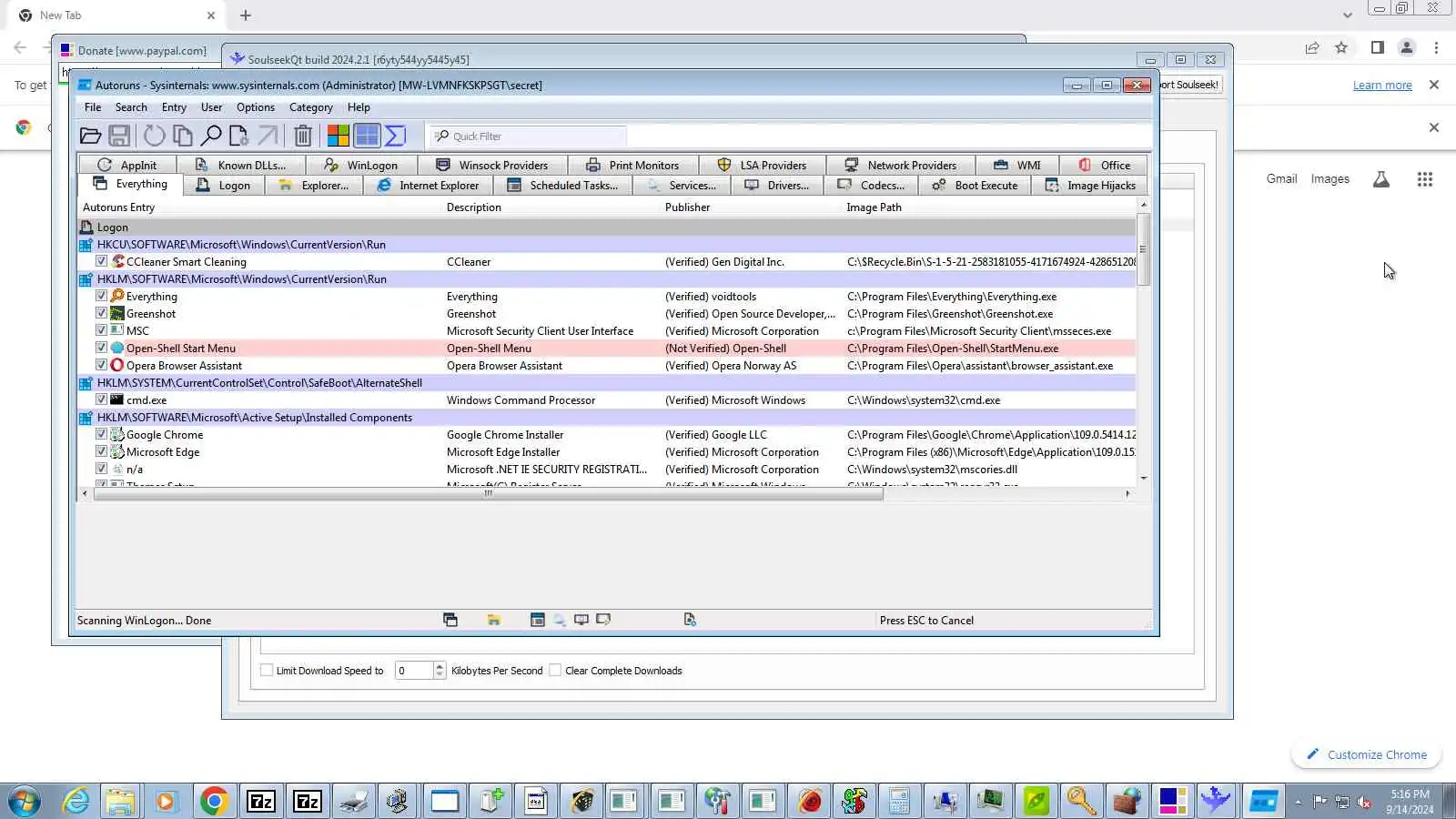Image resolution: width=1456 pixels, height=819 pixels.
Task: Enable Limit Download Speed checkbox in Soulseek
Action: point(267,671)
